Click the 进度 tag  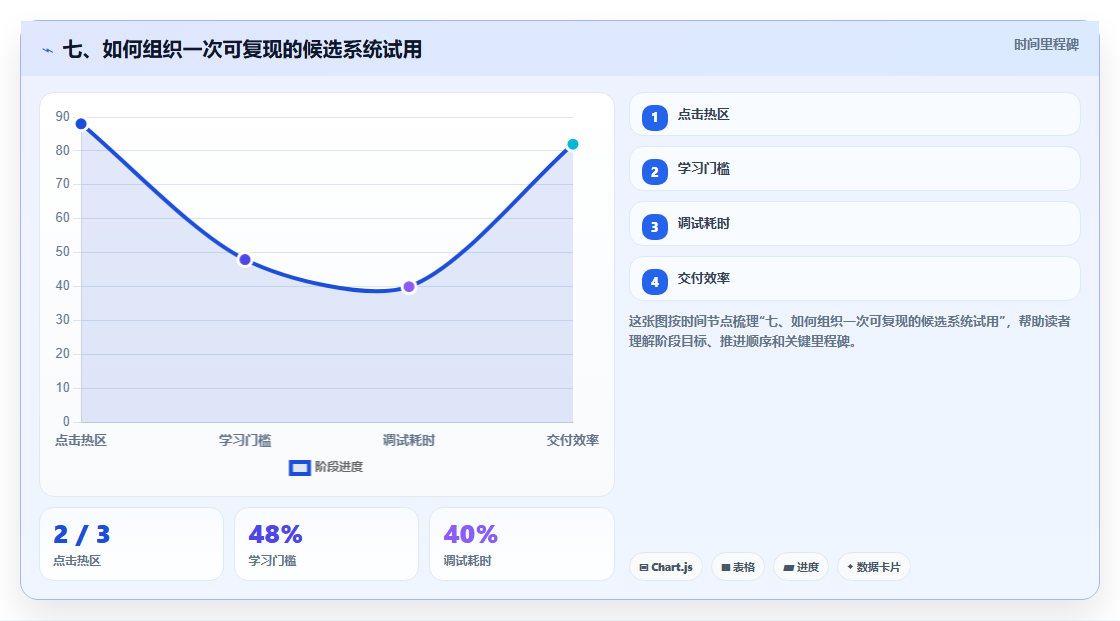[801, 567]
